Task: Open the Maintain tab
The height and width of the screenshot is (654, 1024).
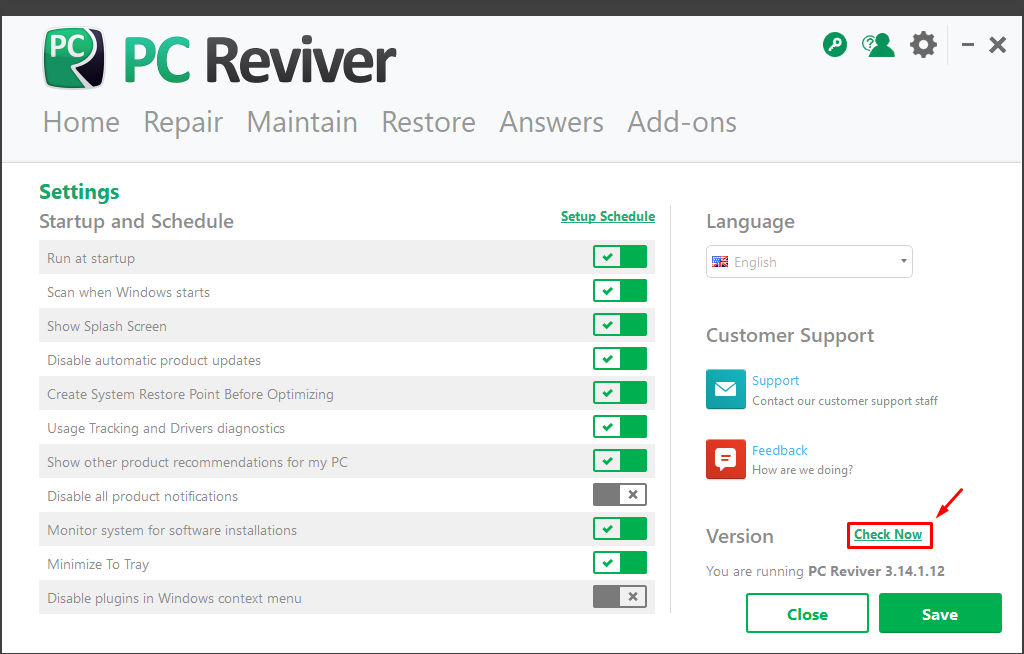Action: pos(302,122)
